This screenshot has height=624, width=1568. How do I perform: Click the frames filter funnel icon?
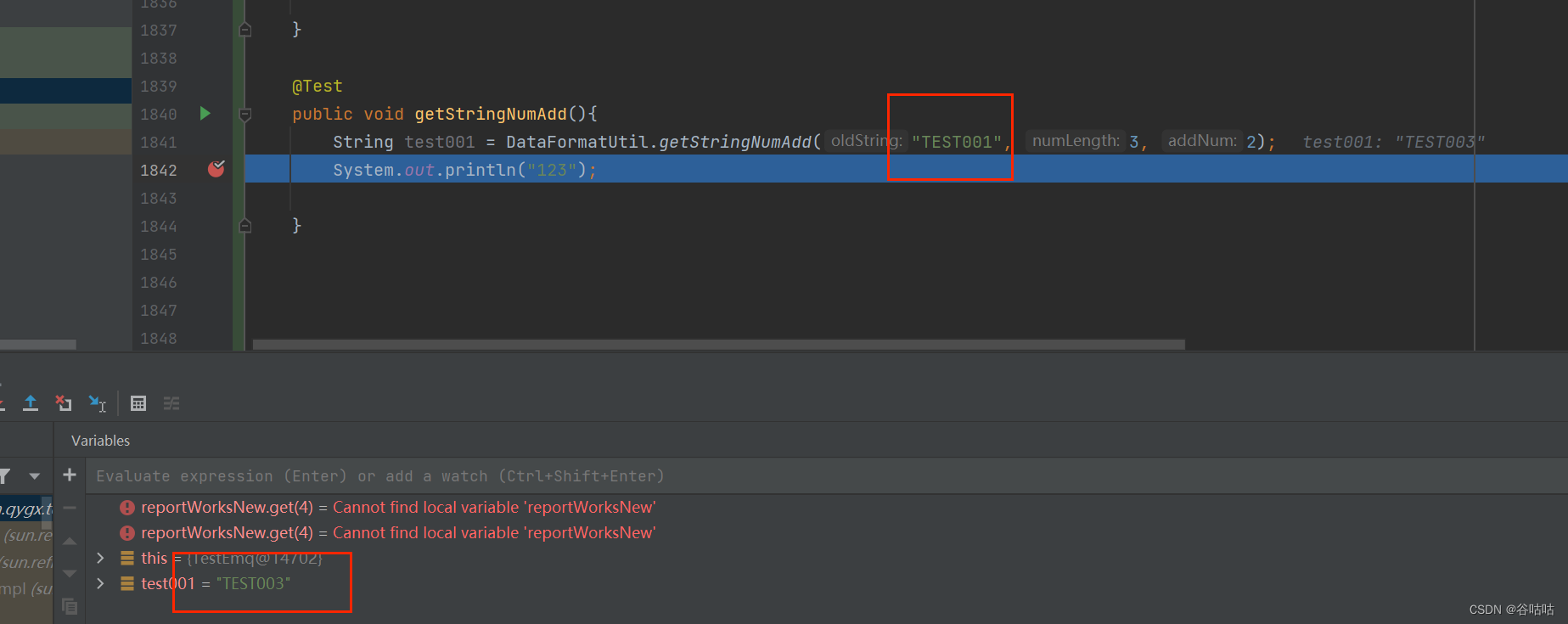4,475
